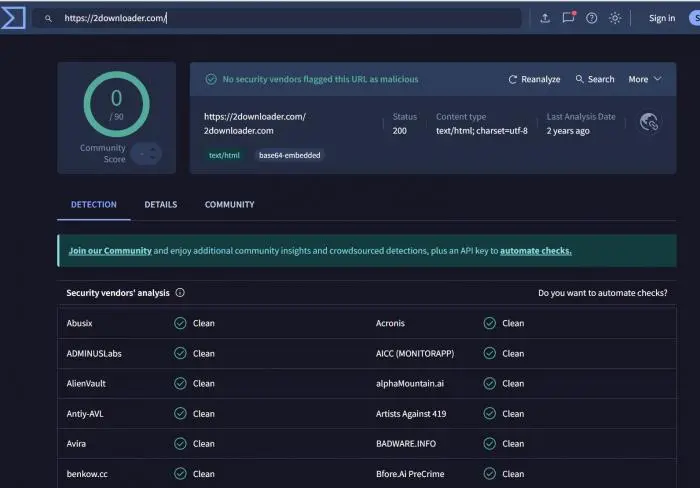Click the AlienVault vendor name
The height and width of the screenshot is (488, 700).
pos(86,383)
